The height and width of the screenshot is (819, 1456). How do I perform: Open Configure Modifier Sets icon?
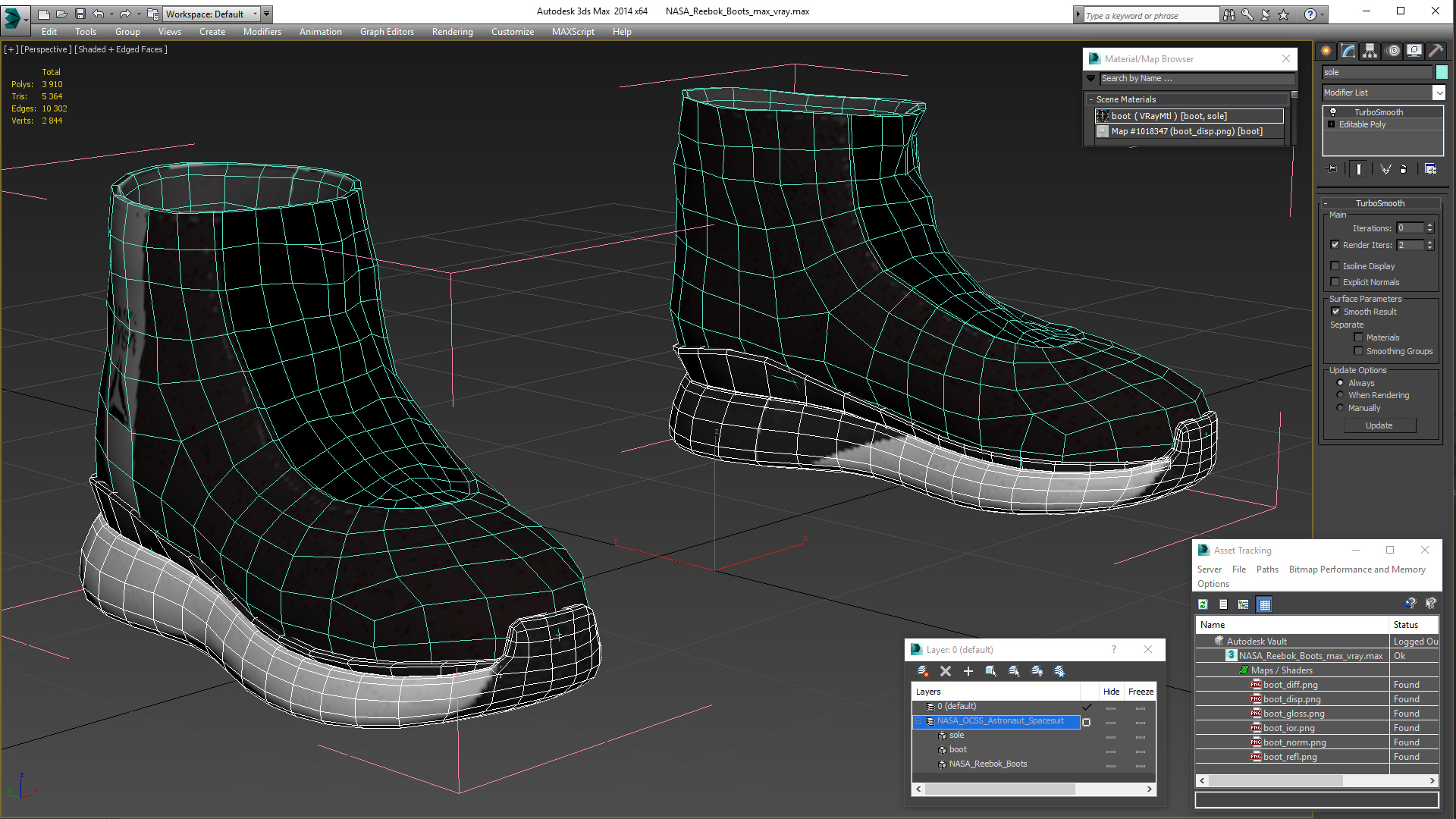click(1430, 169)
